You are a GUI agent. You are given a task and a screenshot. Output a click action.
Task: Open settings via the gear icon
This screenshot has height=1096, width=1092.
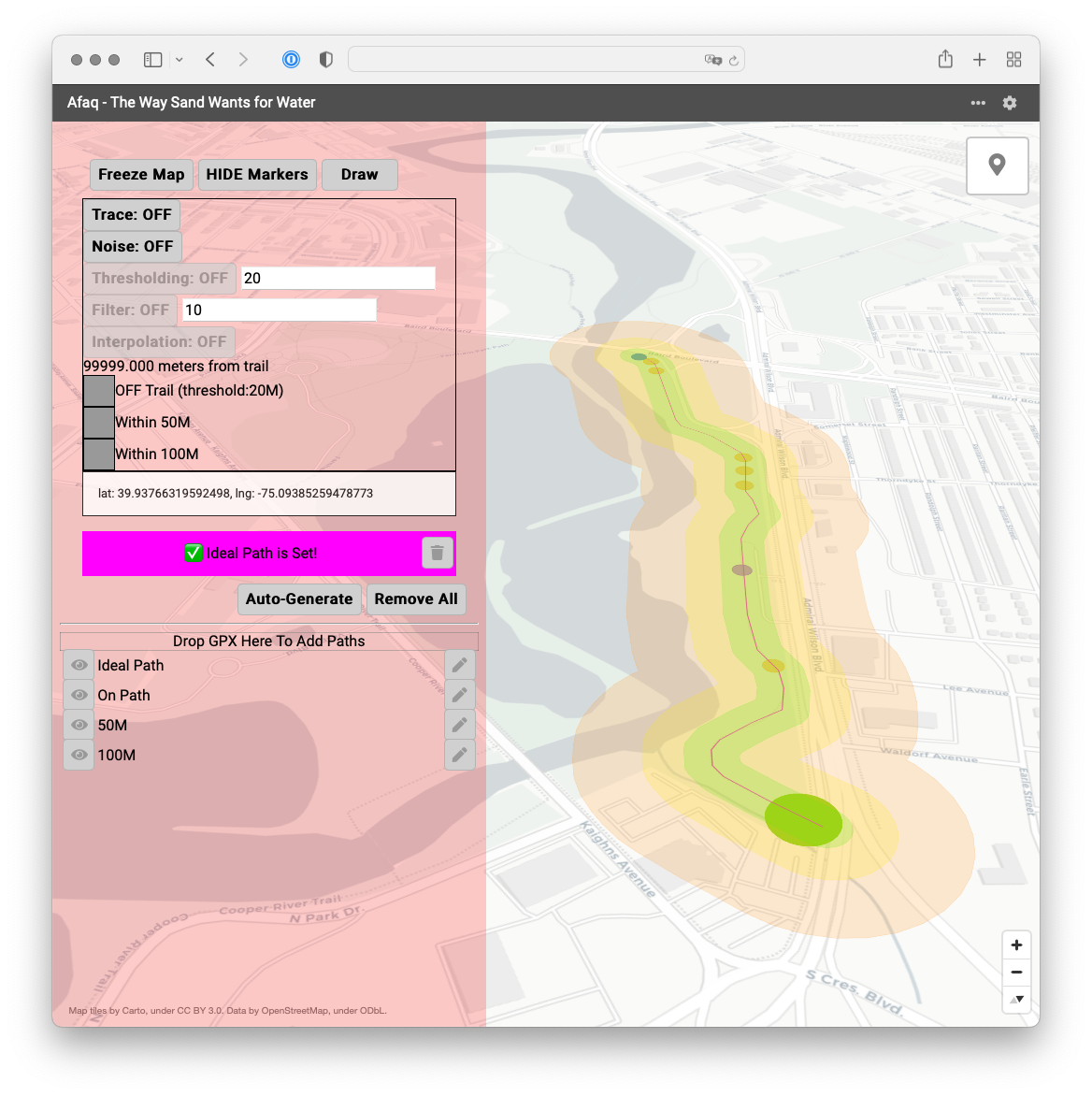tap(1010, 103)
